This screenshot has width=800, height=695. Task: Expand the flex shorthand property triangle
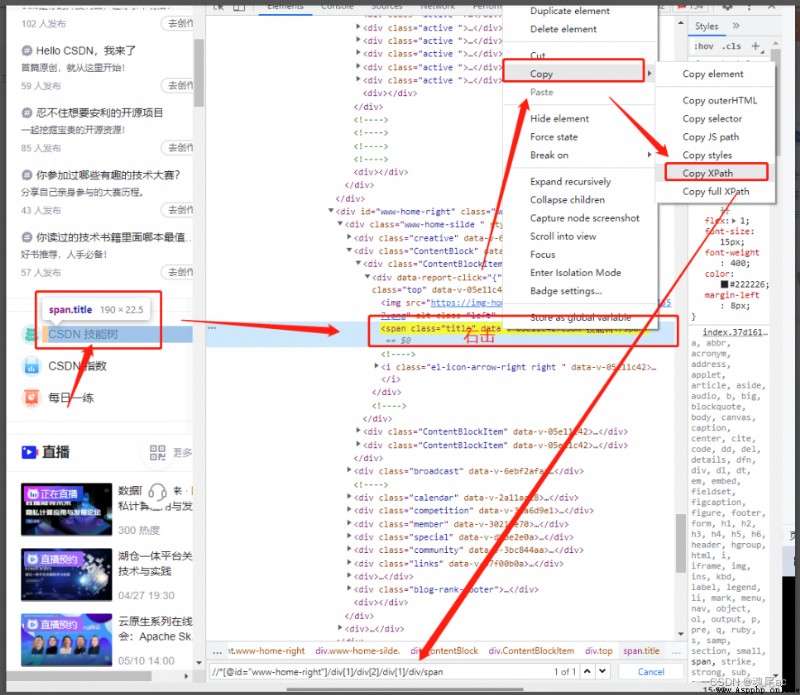coord(734,220)
